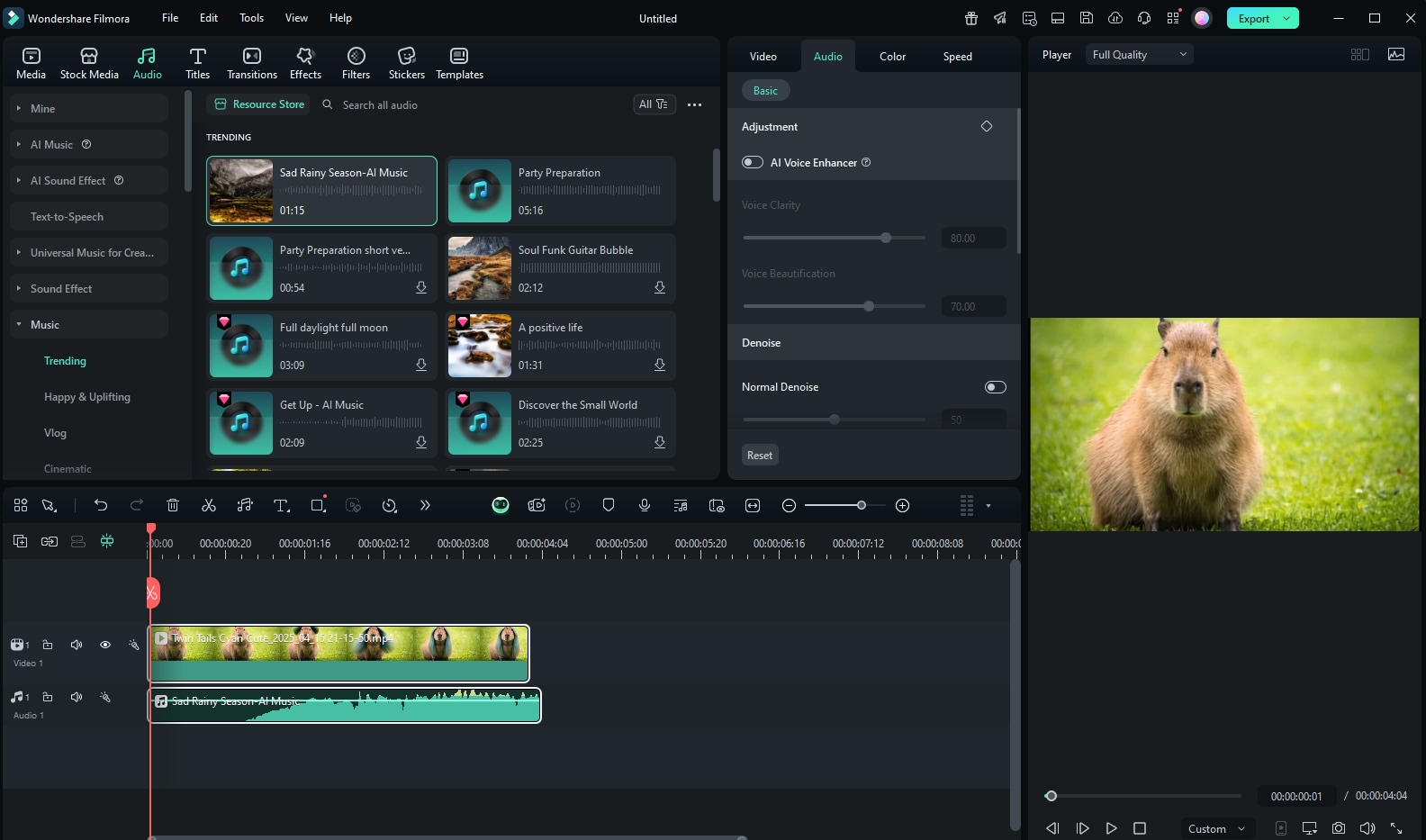
Task: Open the Effects panel
Action: [x=305, y=64]
